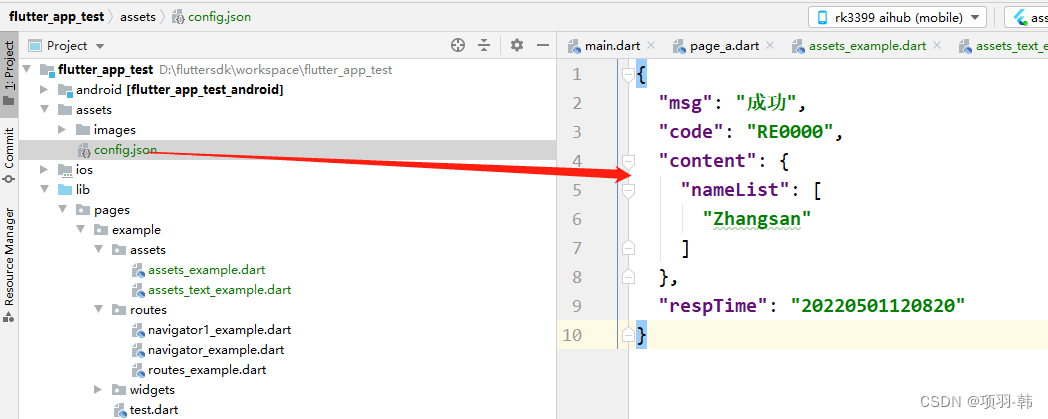This screenshot has height=419, width=1048.
Task: Expand the images folder
Action: [62, 130]
